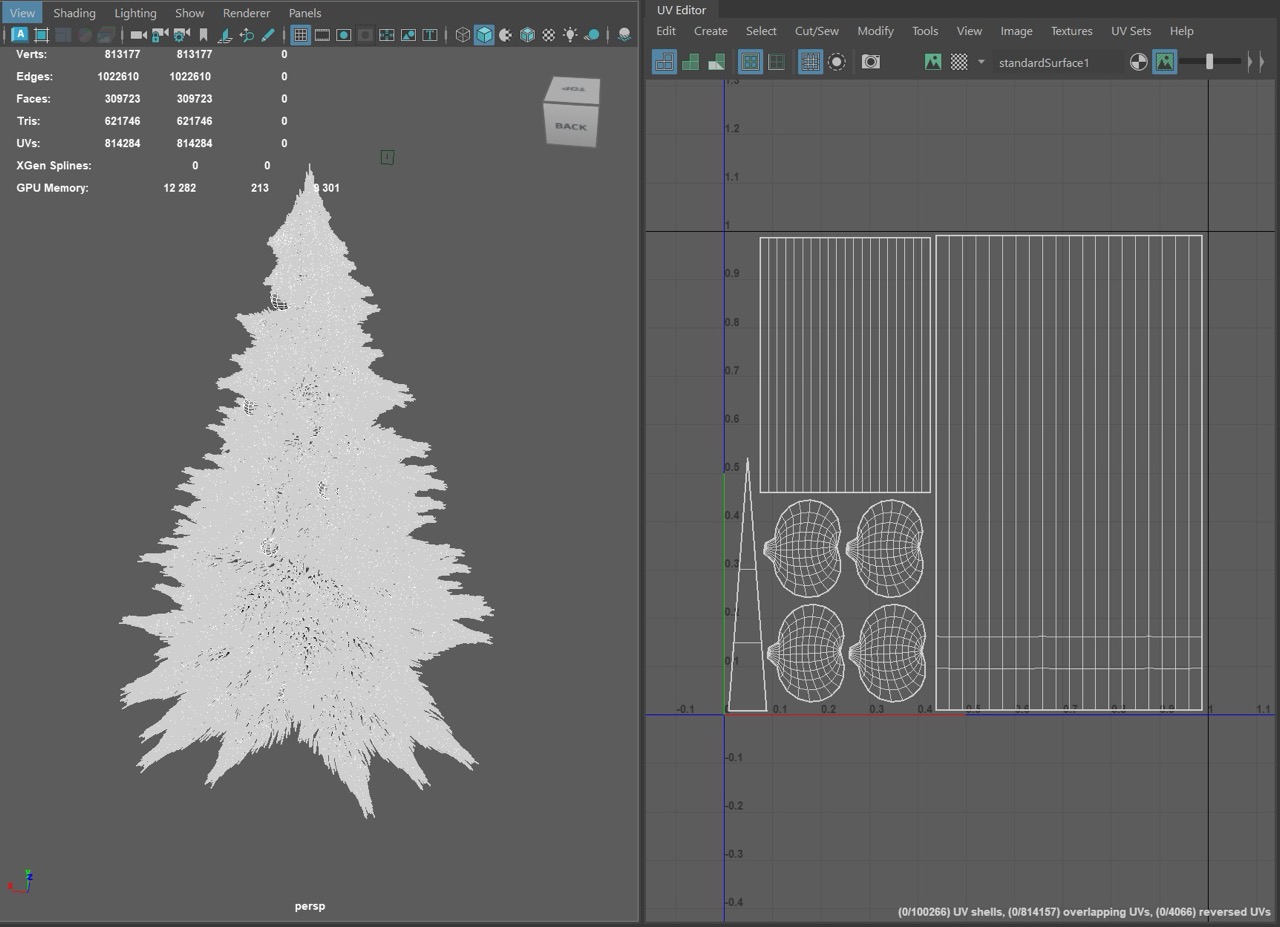Click the wireframe cube display icon
This screenshot has width=1280, height=927.
pos(462,35)
